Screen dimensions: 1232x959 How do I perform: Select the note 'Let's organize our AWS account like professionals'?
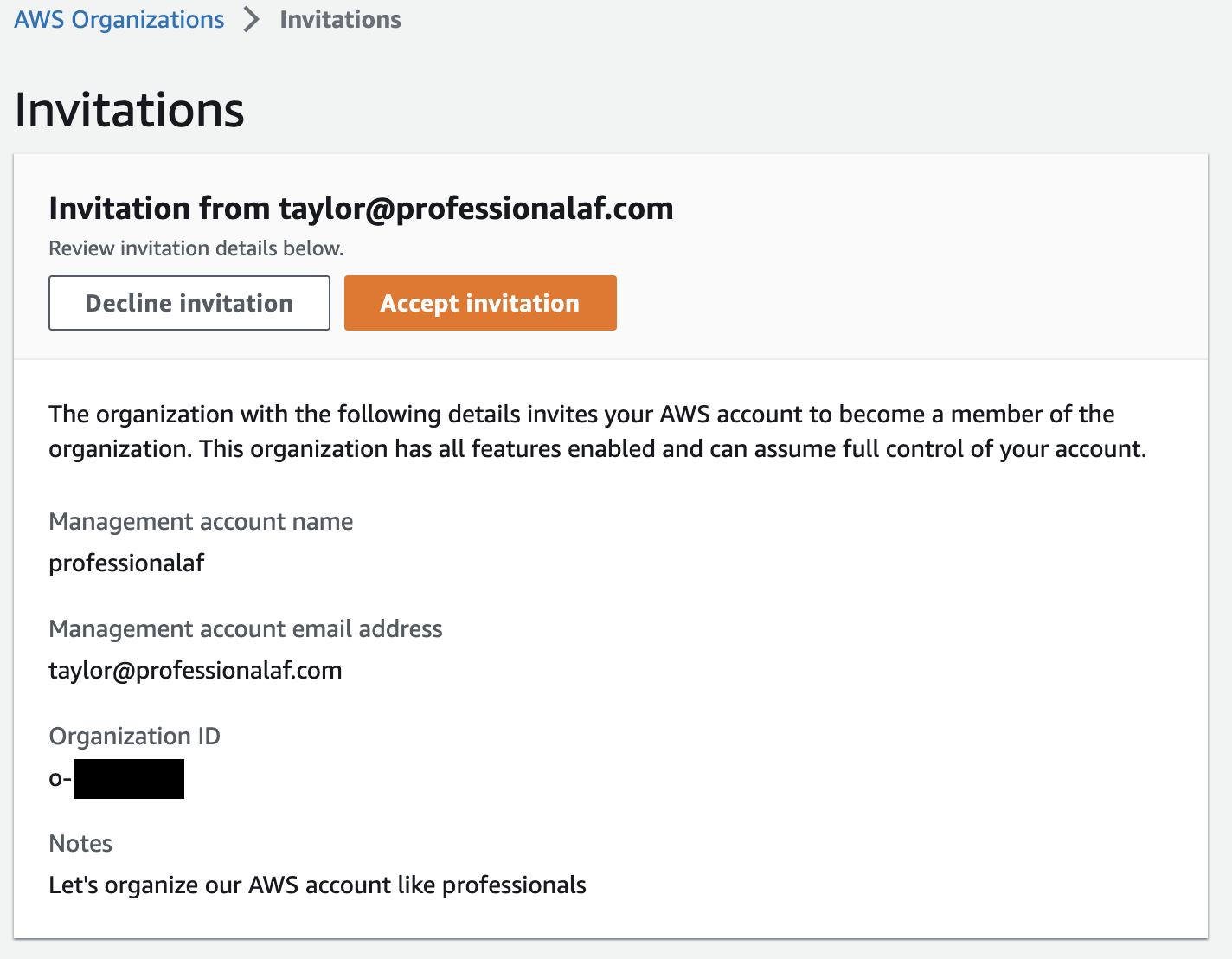pyautogui.click(x=318, y=885)
